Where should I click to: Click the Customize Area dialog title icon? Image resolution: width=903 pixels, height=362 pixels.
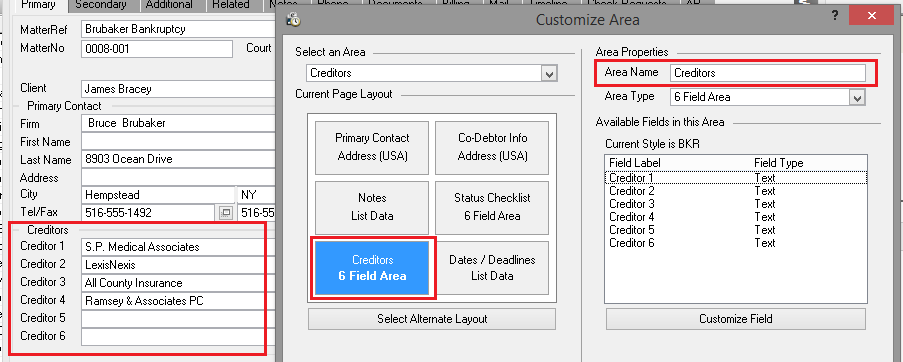click(x=294, y=20)
